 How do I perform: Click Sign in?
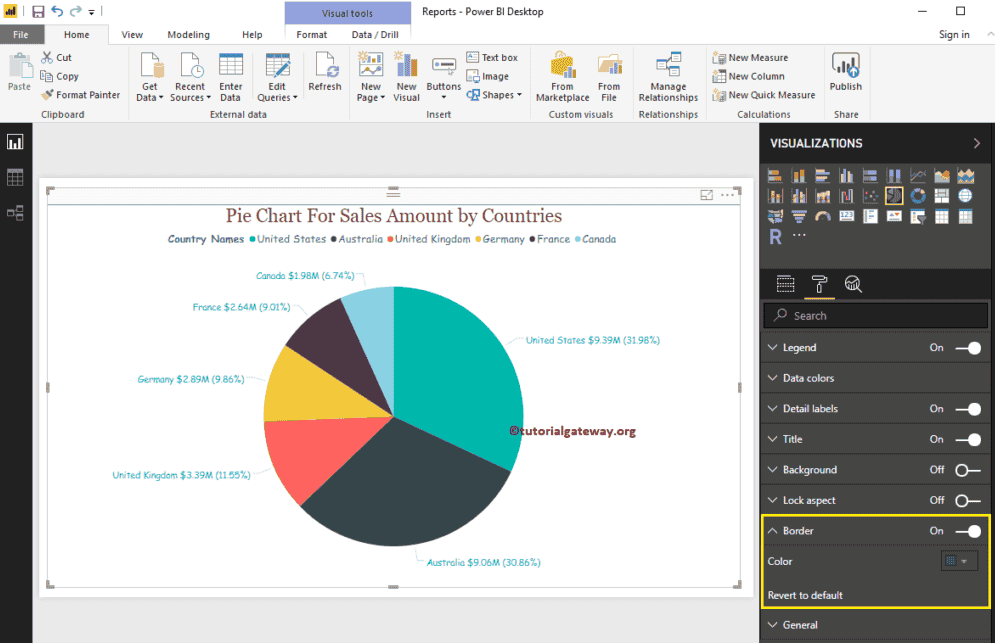(x=954, y=35)
